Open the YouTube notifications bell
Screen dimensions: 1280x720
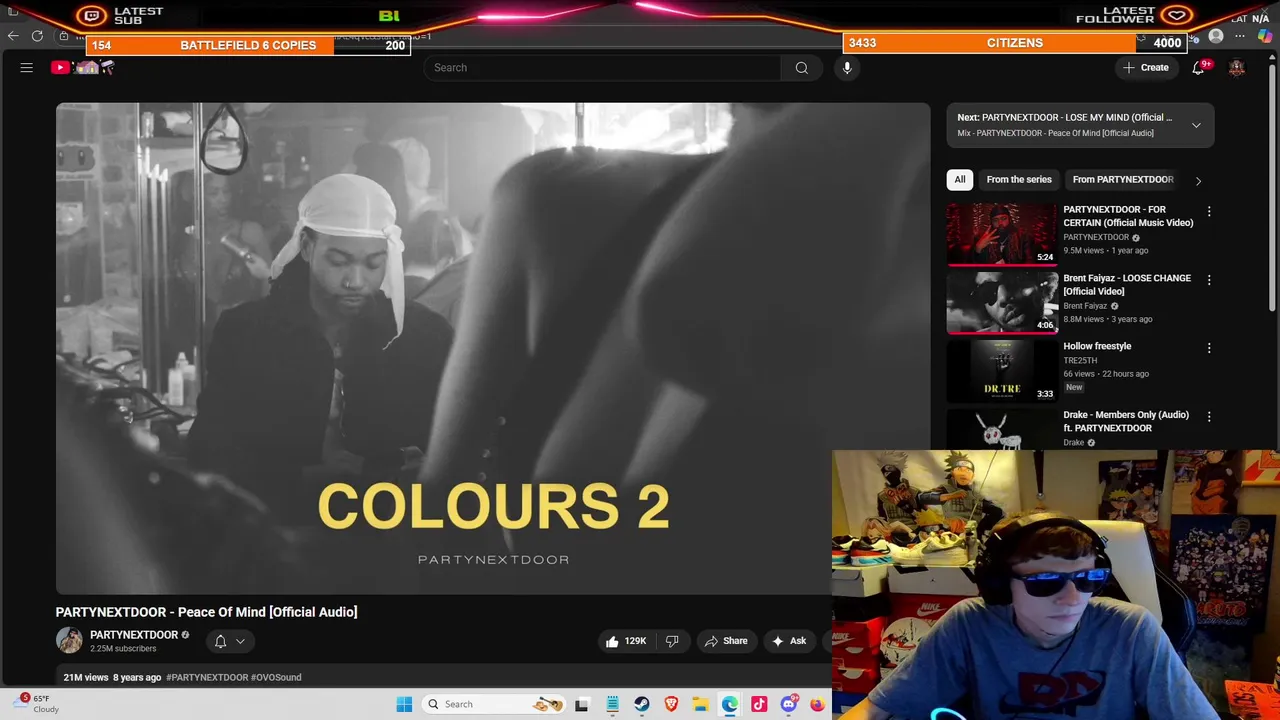click(x=1198, y=67)
